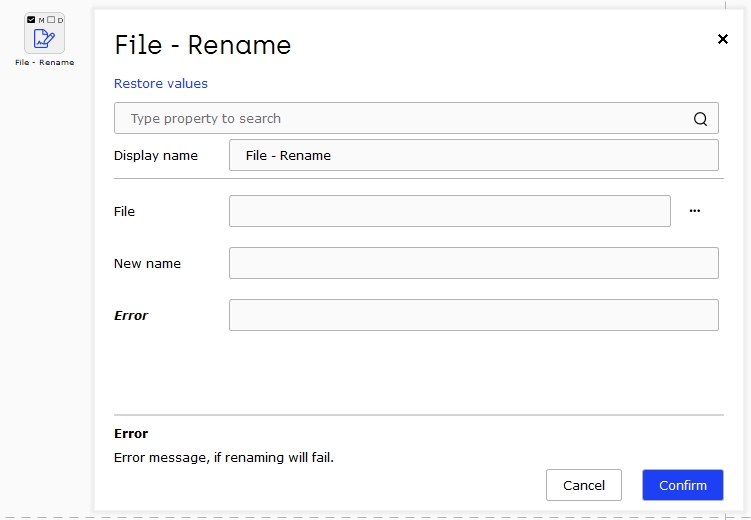Click the File - Rename node caption
Image resolution: width=751 pixels, height=520 pixels.
click(x=45, y=62)
